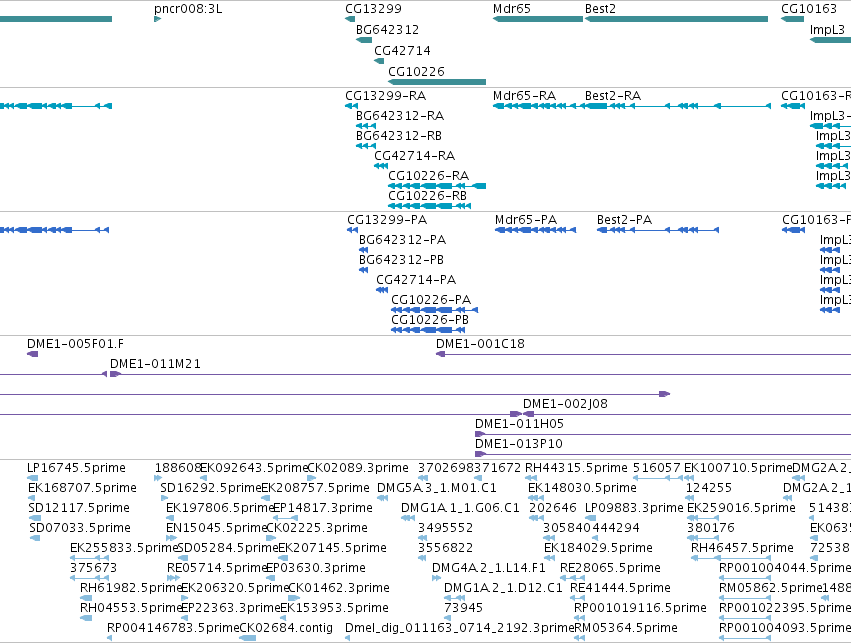Click the LP16745.5prime EST
This screenshot has width=851, height=643.
pyautogui.click(x=33, y=478)
